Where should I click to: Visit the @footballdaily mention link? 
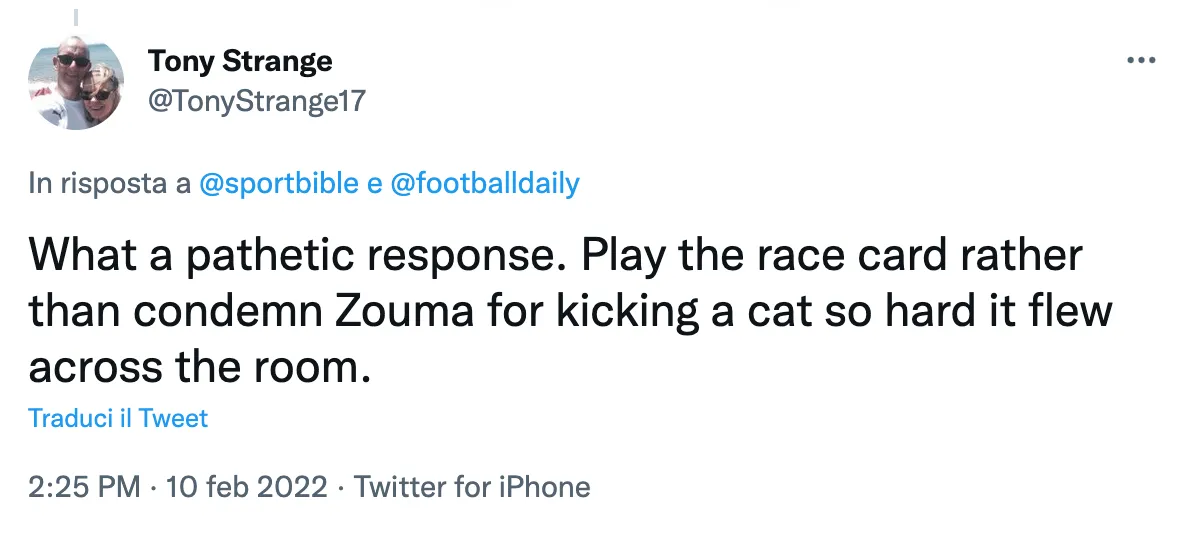(485, 183)
